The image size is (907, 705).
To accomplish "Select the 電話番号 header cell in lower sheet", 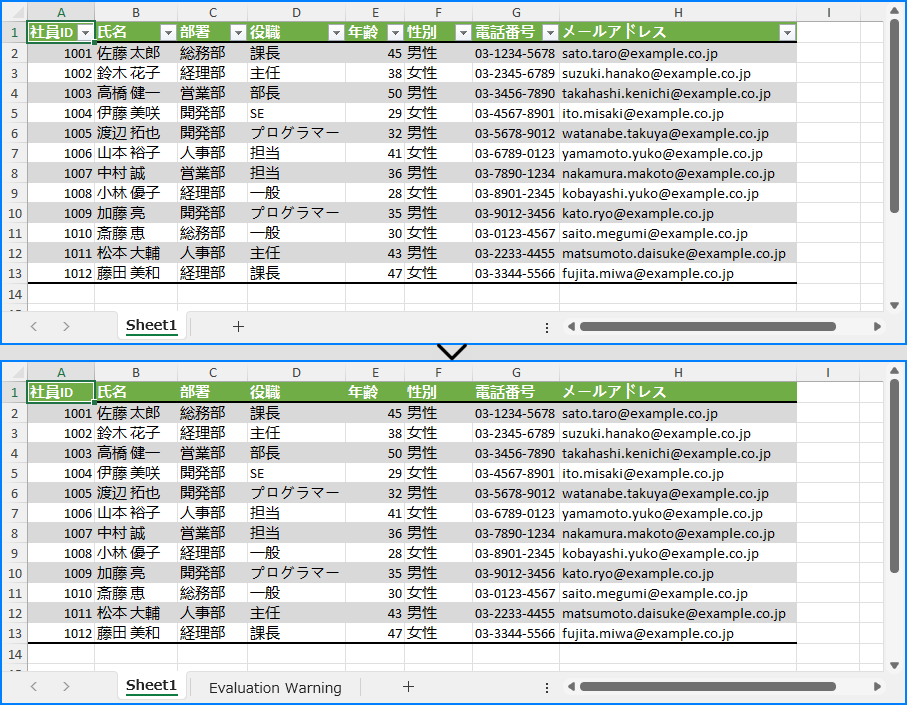I will click(515, 392).
